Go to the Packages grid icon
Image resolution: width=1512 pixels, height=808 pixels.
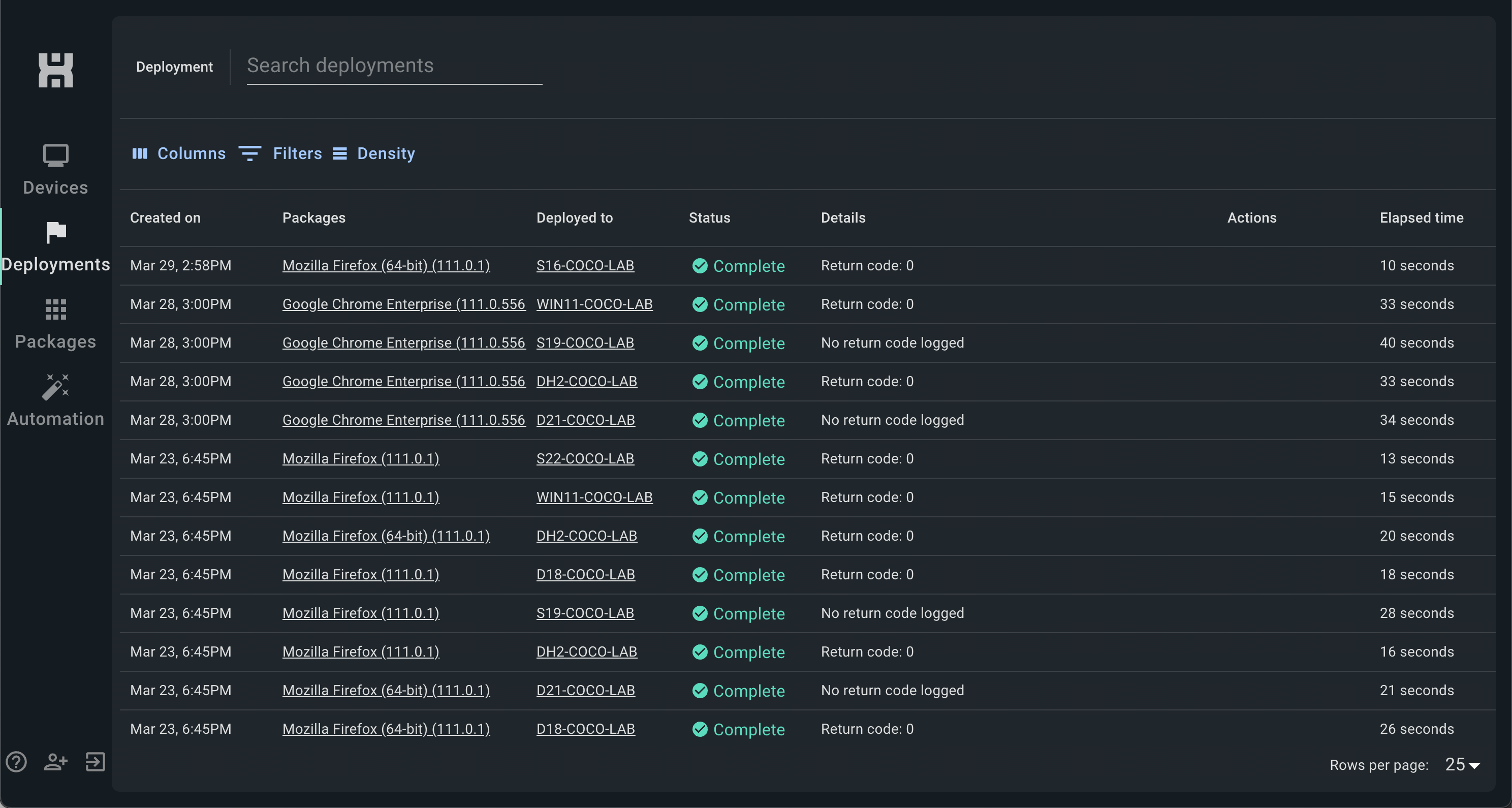coord(56,309)
